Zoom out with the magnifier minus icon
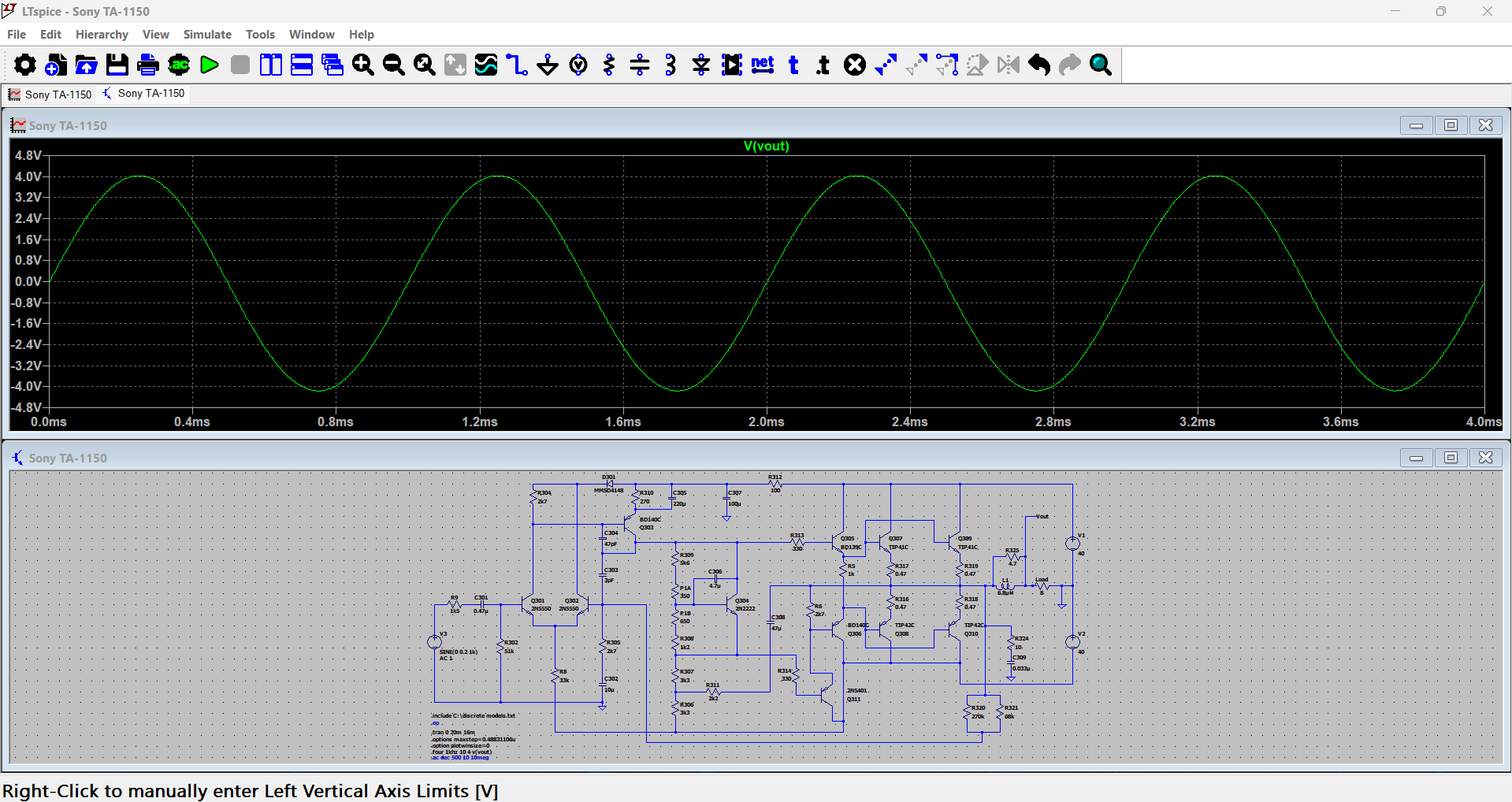Viewport: 1512px width, 802px height. click(394, 65)
